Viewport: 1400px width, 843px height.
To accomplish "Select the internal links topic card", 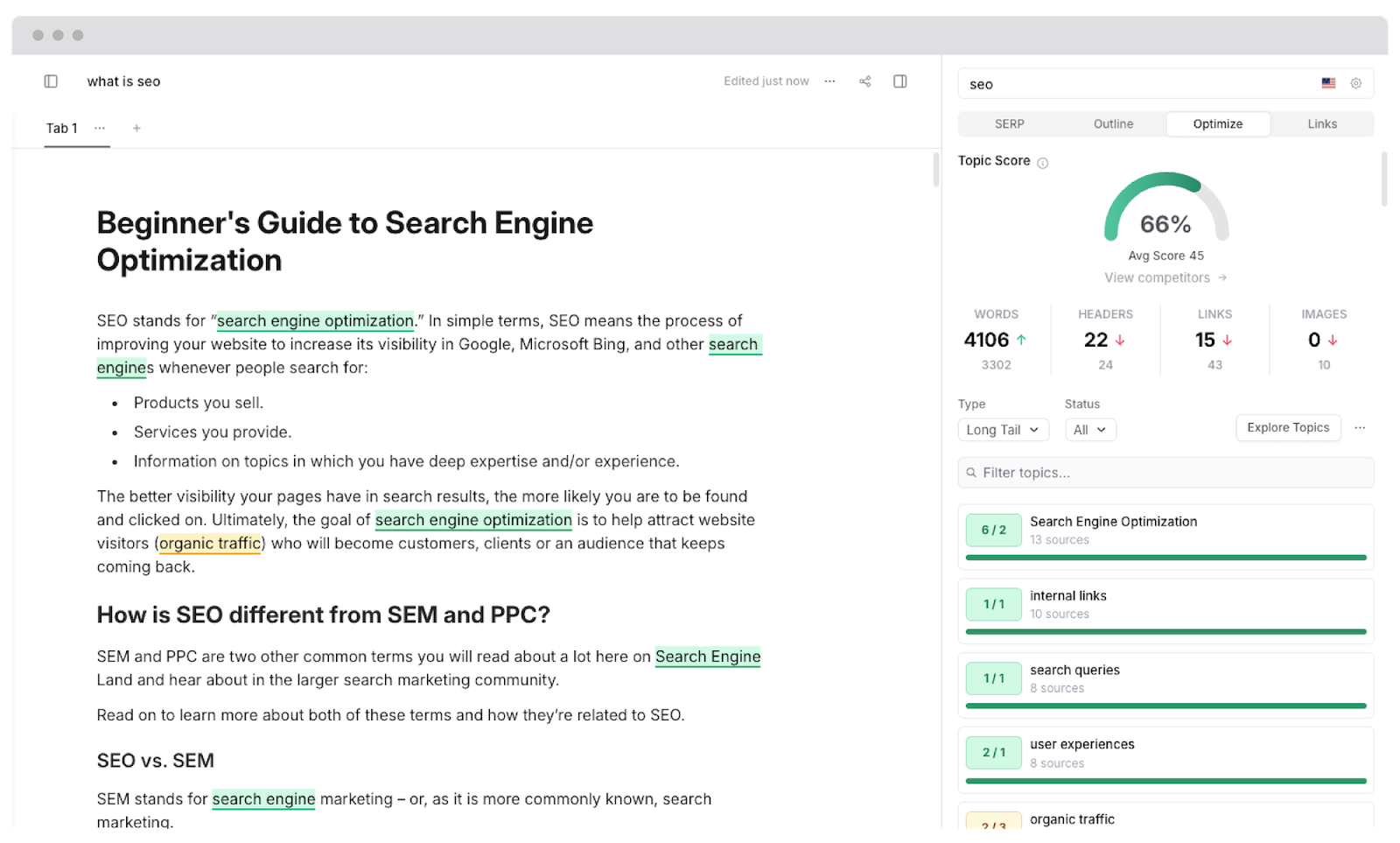I will coord(1165,608).
